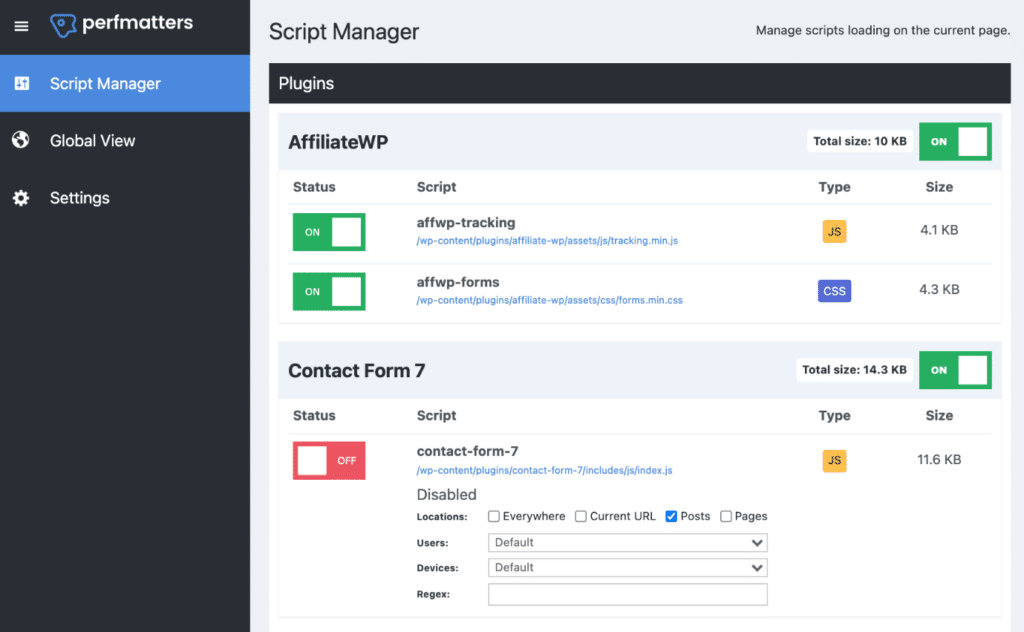Open the Users dropdown

pyautogui.click(x=627, y=542)
